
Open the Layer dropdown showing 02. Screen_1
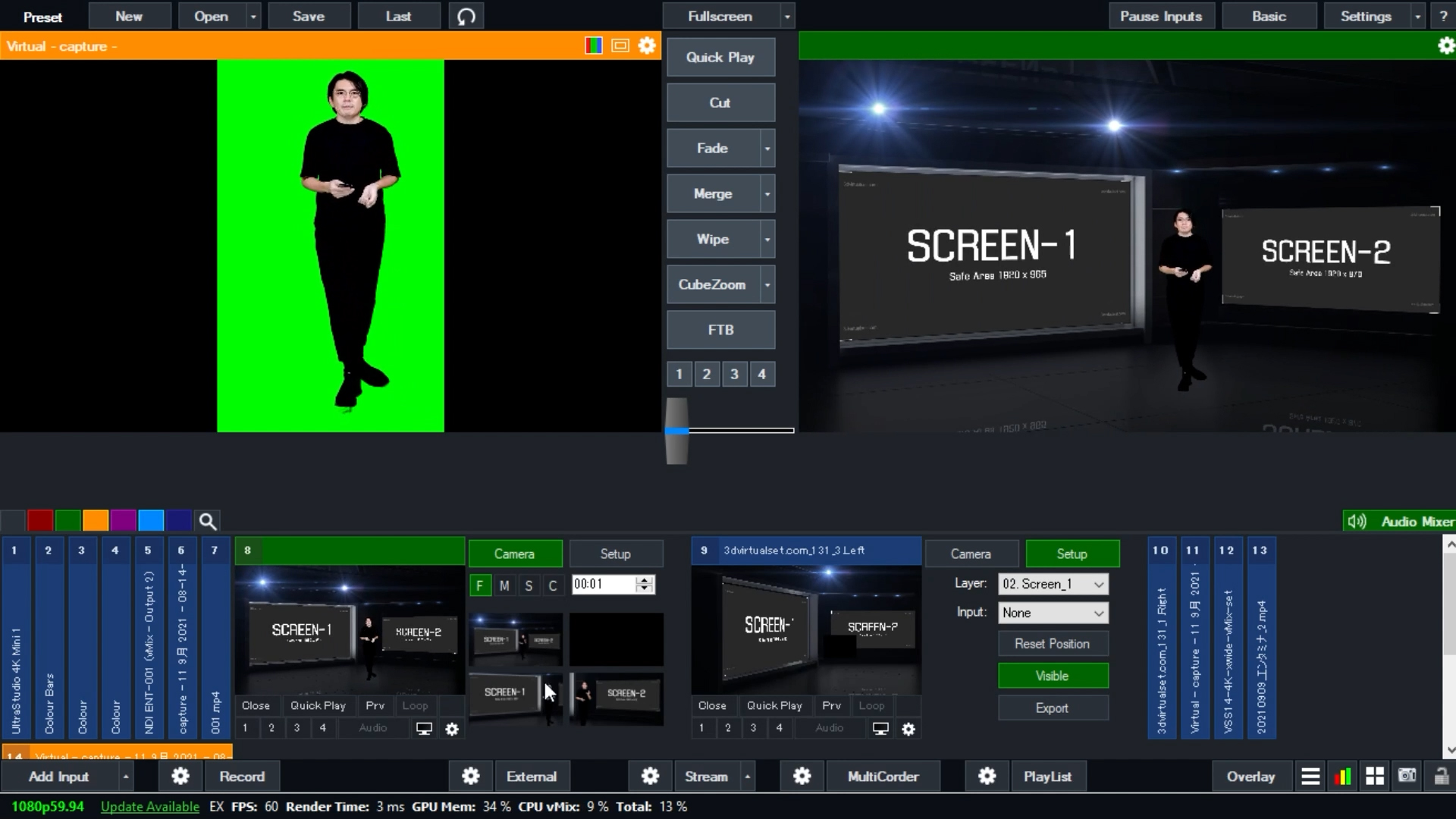point(1053,584)
